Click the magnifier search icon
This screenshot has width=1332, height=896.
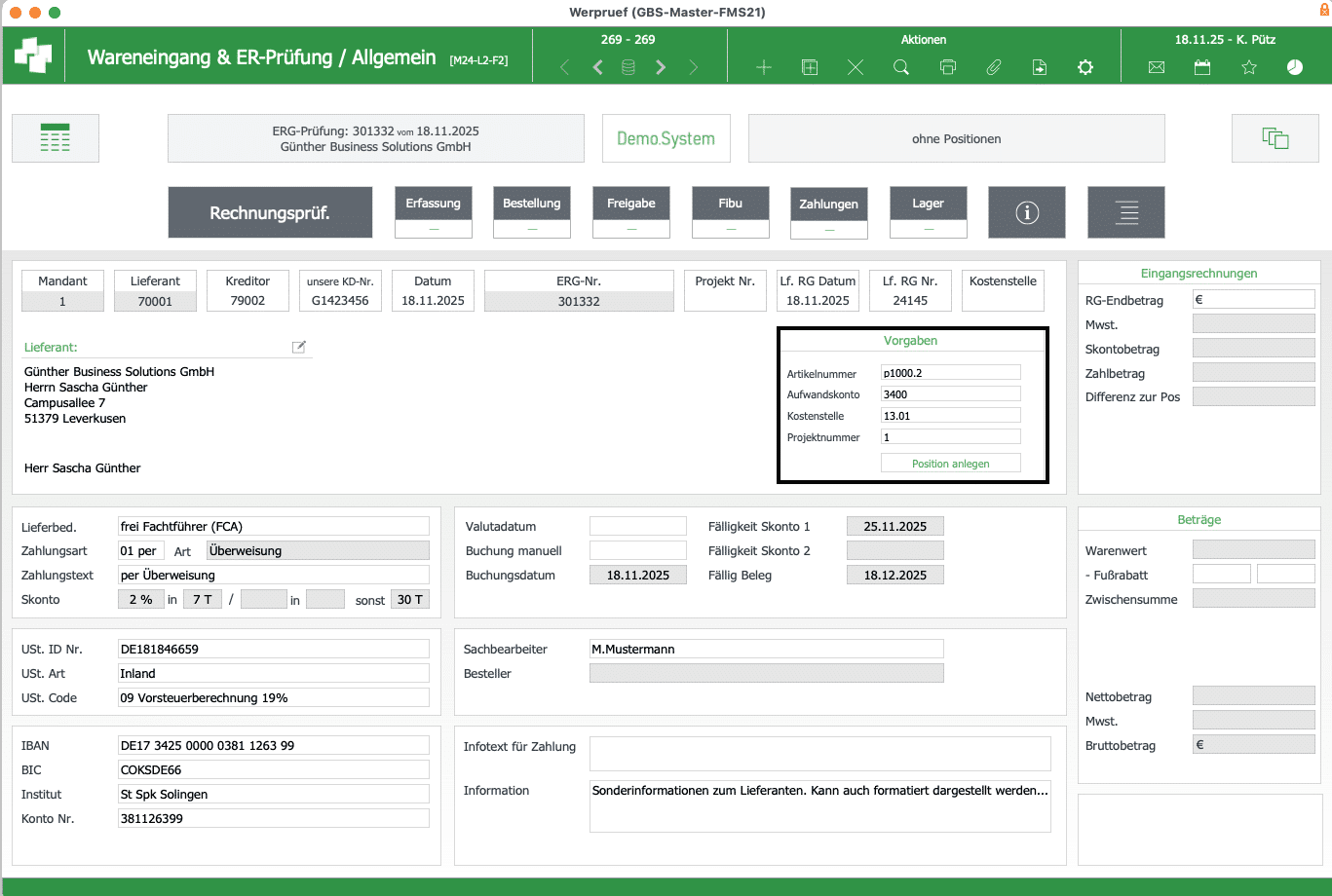click(901, 67)
